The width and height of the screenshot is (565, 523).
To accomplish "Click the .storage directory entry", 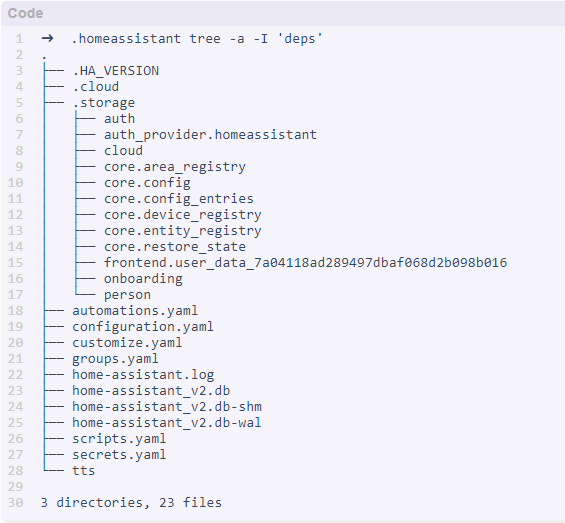I will (103, 103).
